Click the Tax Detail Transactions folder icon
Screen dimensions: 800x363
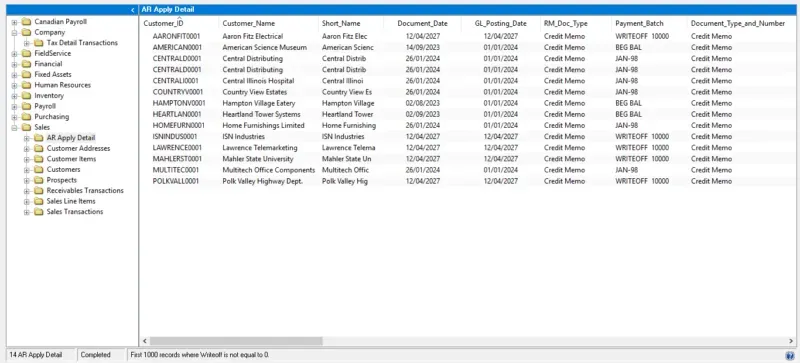point(39,43)
